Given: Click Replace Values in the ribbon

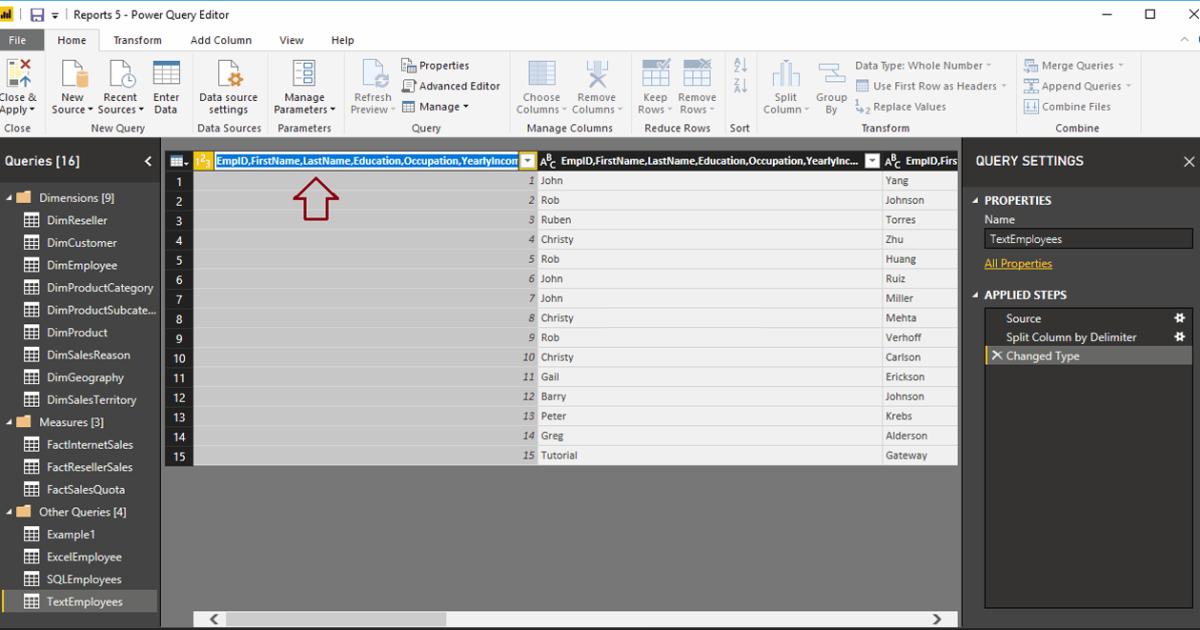Looking at the screenshot, I should (901, 106).
